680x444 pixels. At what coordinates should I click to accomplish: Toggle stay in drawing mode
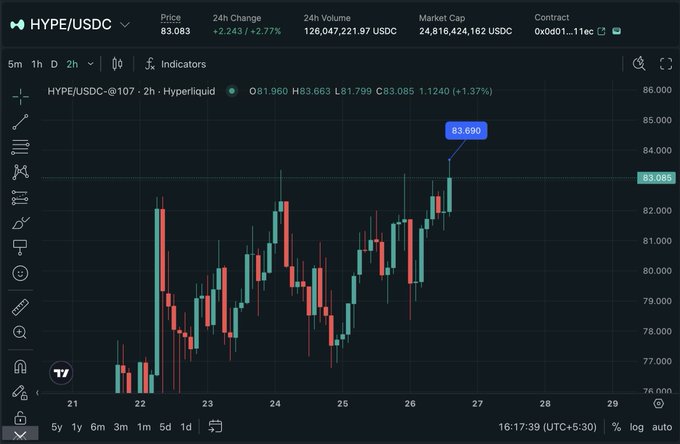tap(20, 392)
